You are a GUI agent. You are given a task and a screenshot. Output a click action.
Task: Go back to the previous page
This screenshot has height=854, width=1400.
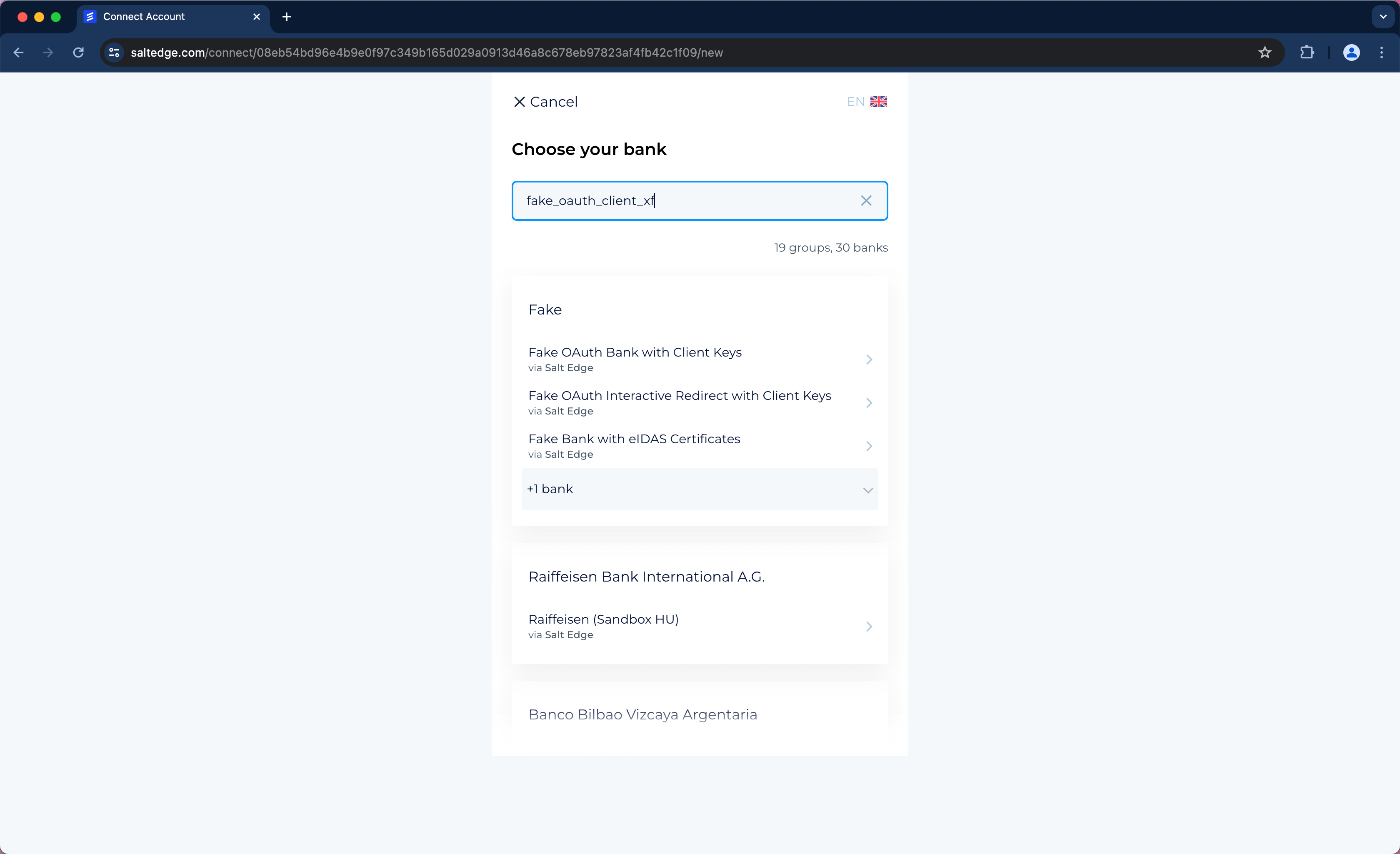point(18,52)
